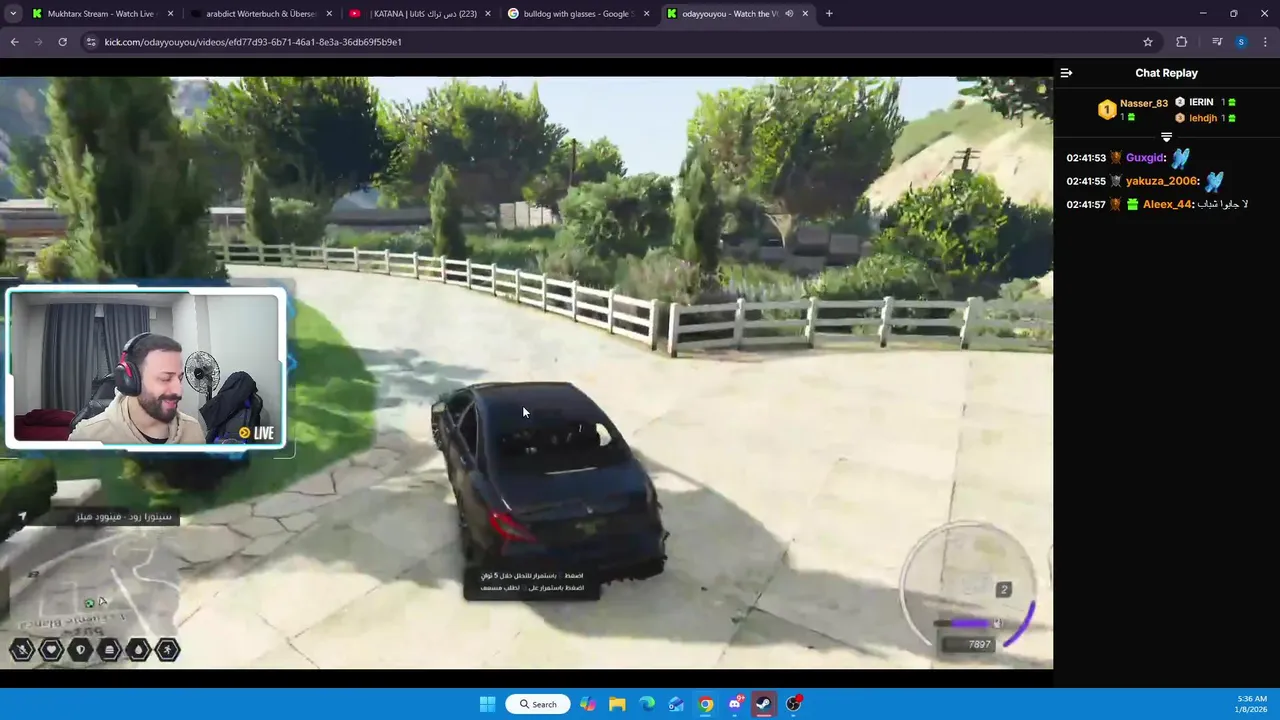Switch to bulldog with glasses Google tab
Image resolution: width=1280 pixels, height=720 pixels.
tap(578, 14)
